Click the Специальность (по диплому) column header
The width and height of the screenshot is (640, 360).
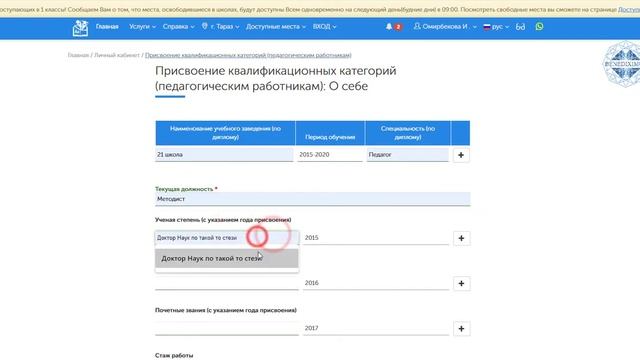(x=408, y=133)
